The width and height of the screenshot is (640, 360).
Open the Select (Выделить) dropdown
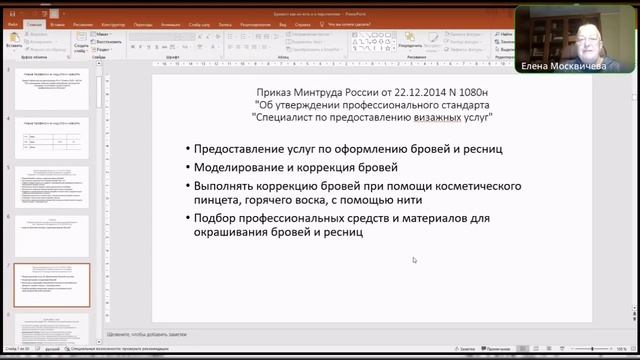point(504,49)
